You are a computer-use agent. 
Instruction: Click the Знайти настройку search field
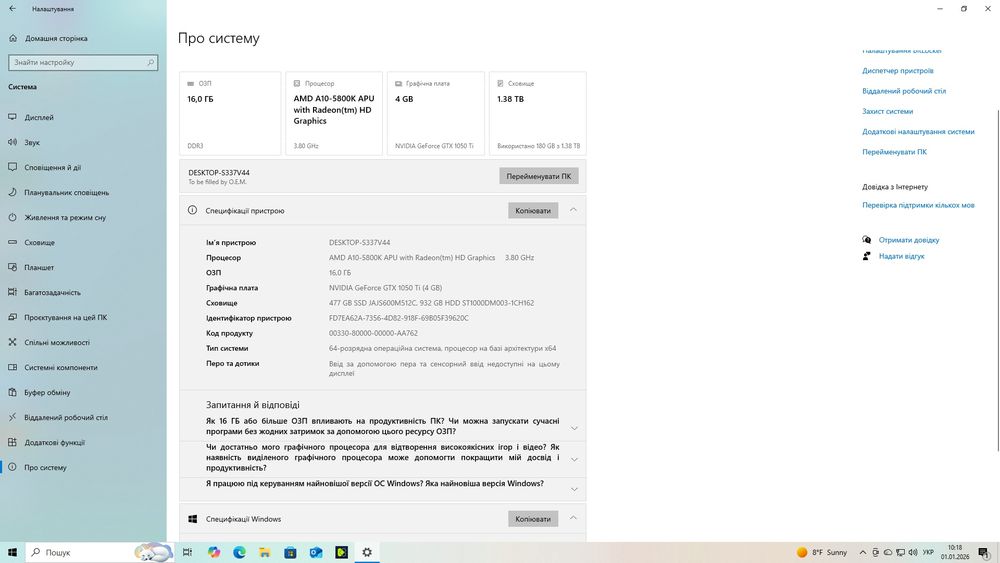[x=83, y=62]
